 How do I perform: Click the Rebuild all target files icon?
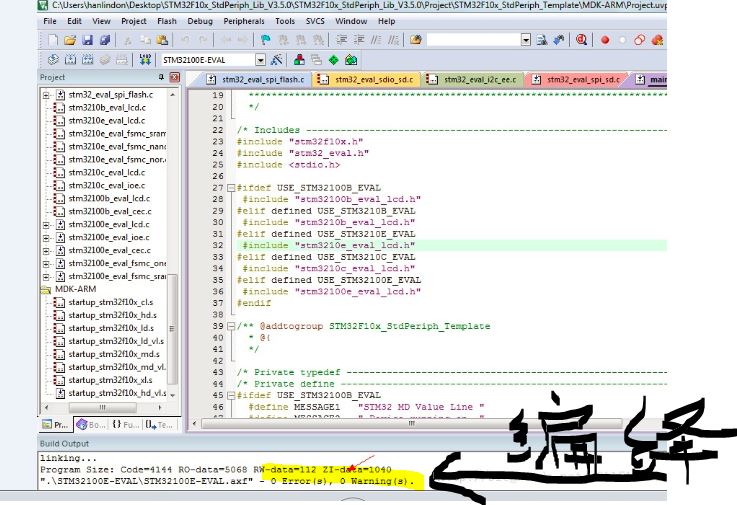tap(87, 60)
